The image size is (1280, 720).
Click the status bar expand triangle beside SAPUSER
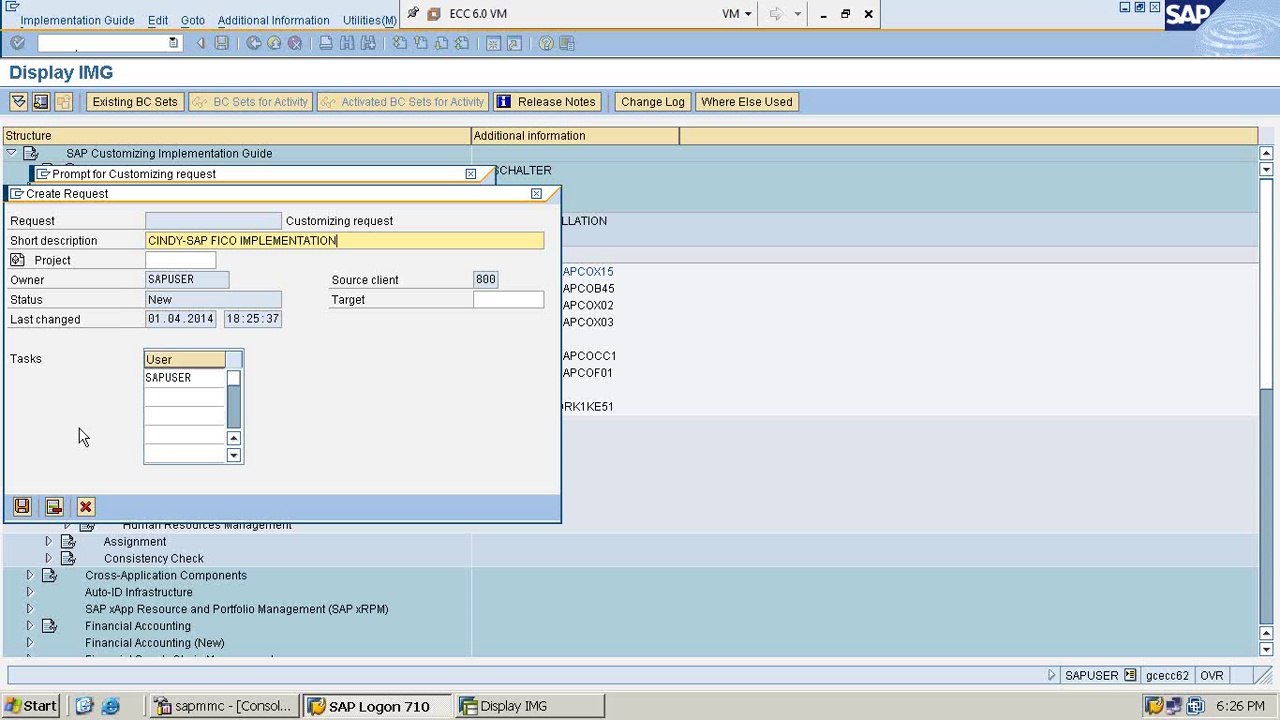tap(1052, 675)
